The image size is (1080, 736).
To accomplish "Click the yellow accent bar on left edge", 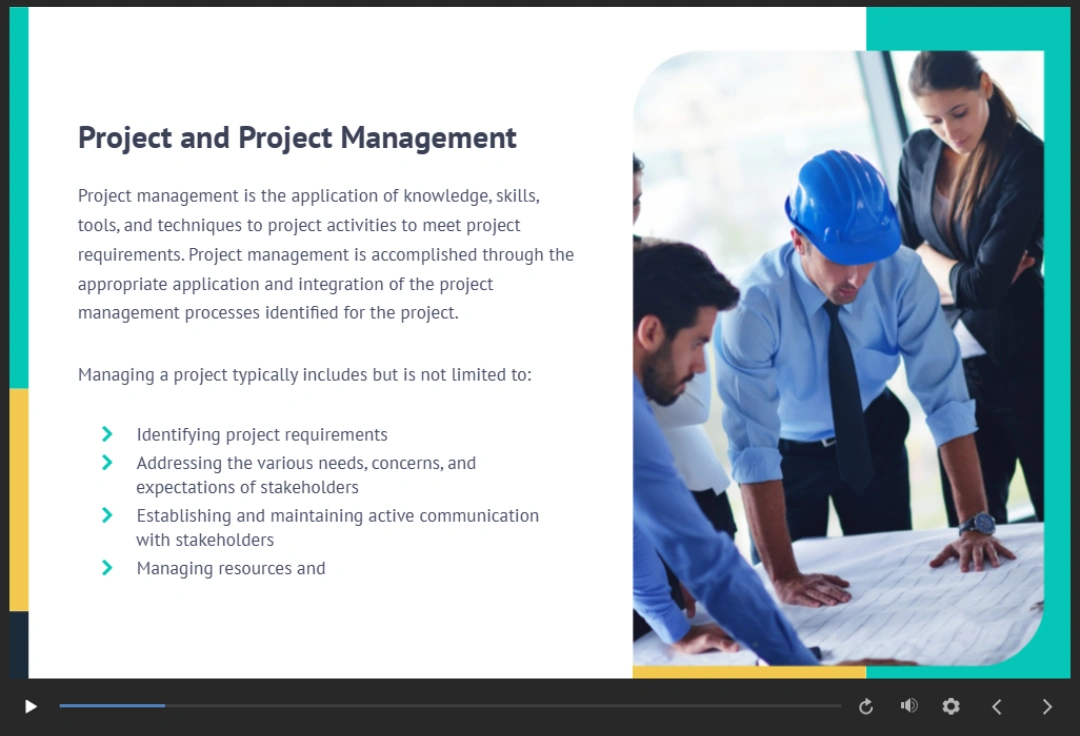I will [x=18, y=500].
